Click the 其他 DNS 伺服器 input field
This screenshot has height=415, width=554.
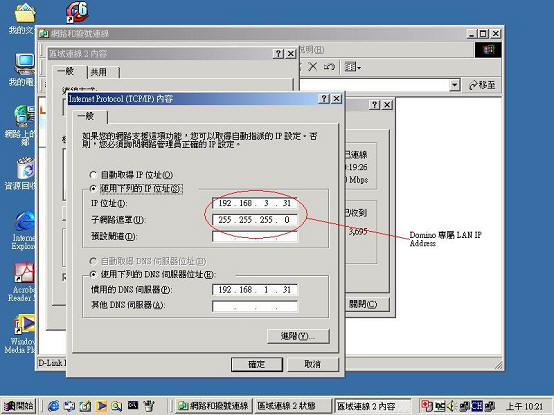coord(254,306)
